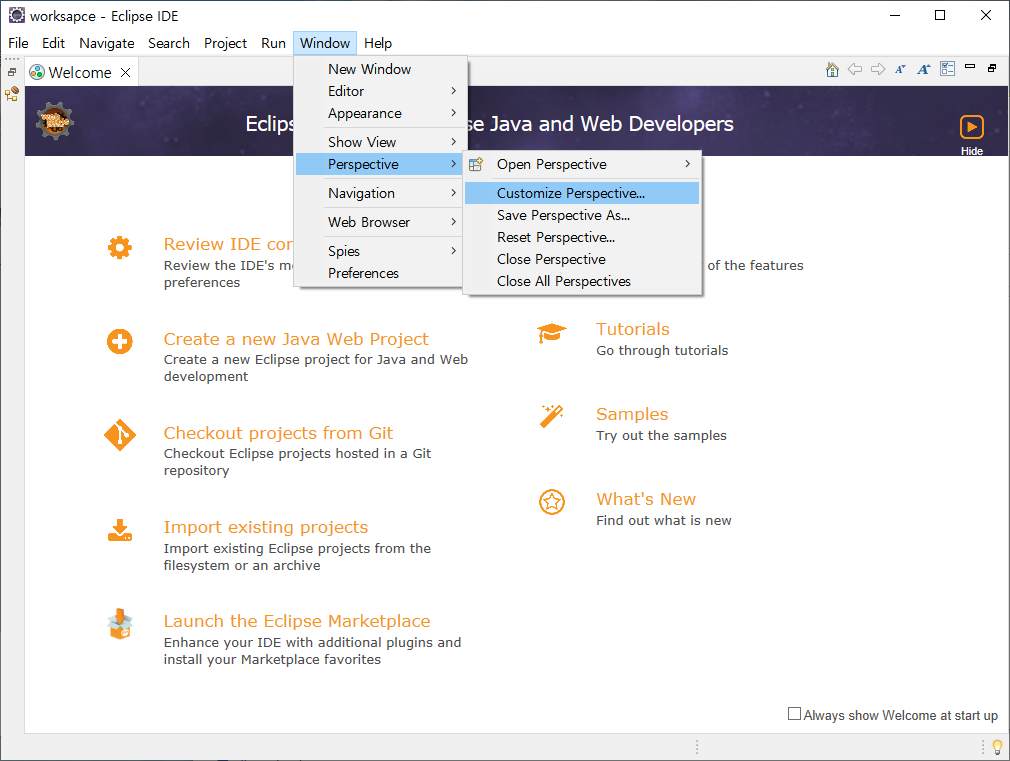This screenshot has height=761, width=1010.
Task: Open the Search menu
Action: tap(169, 43)
